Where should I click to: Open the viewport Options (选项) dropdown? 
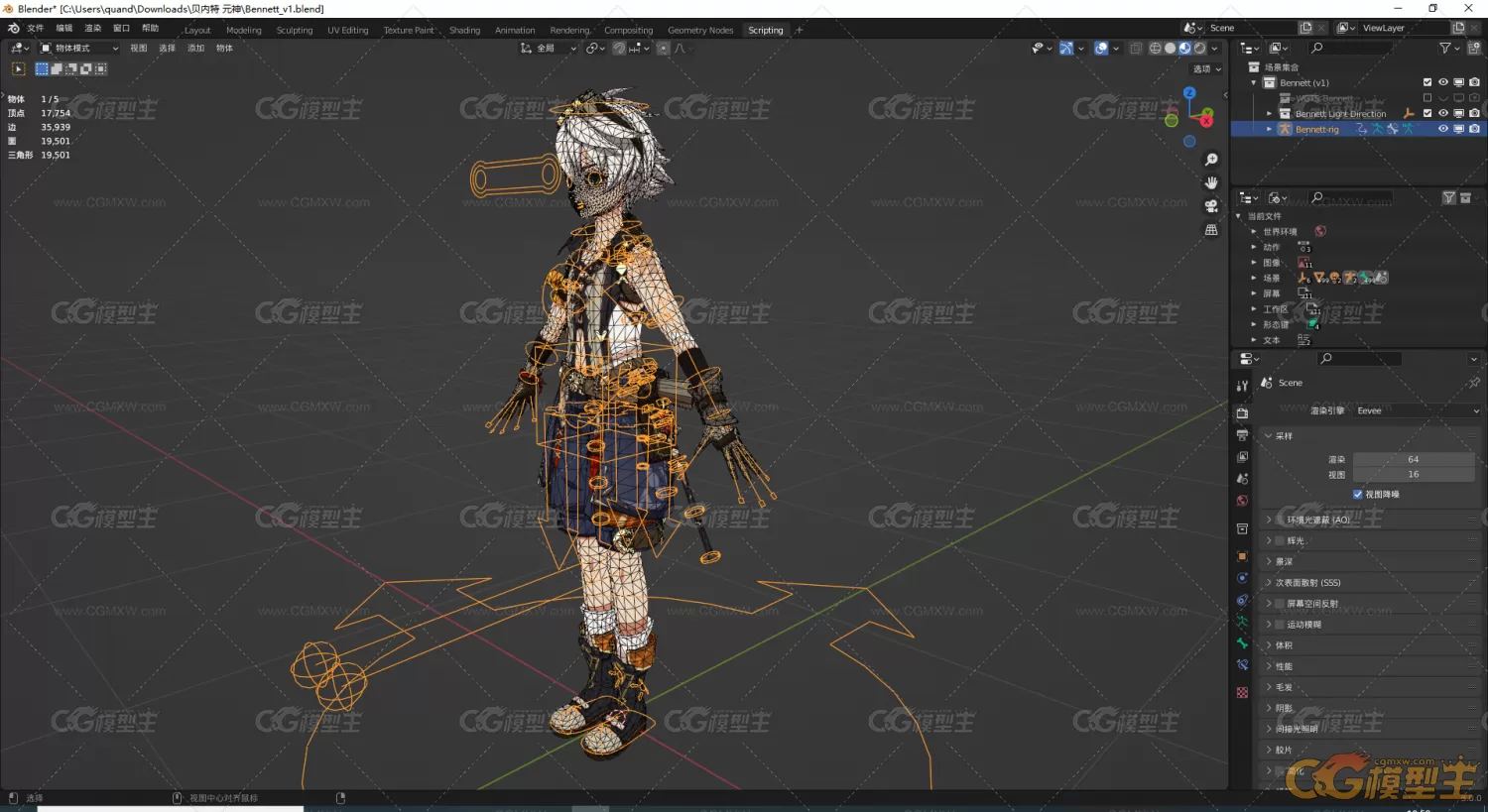(1207, 69)
